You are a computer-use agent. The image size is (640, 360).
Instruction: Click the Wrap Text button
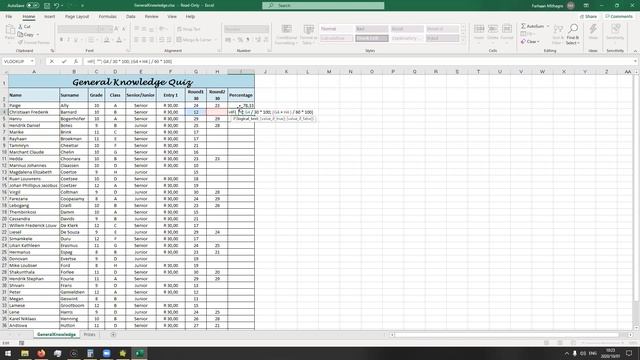[189, 29]
